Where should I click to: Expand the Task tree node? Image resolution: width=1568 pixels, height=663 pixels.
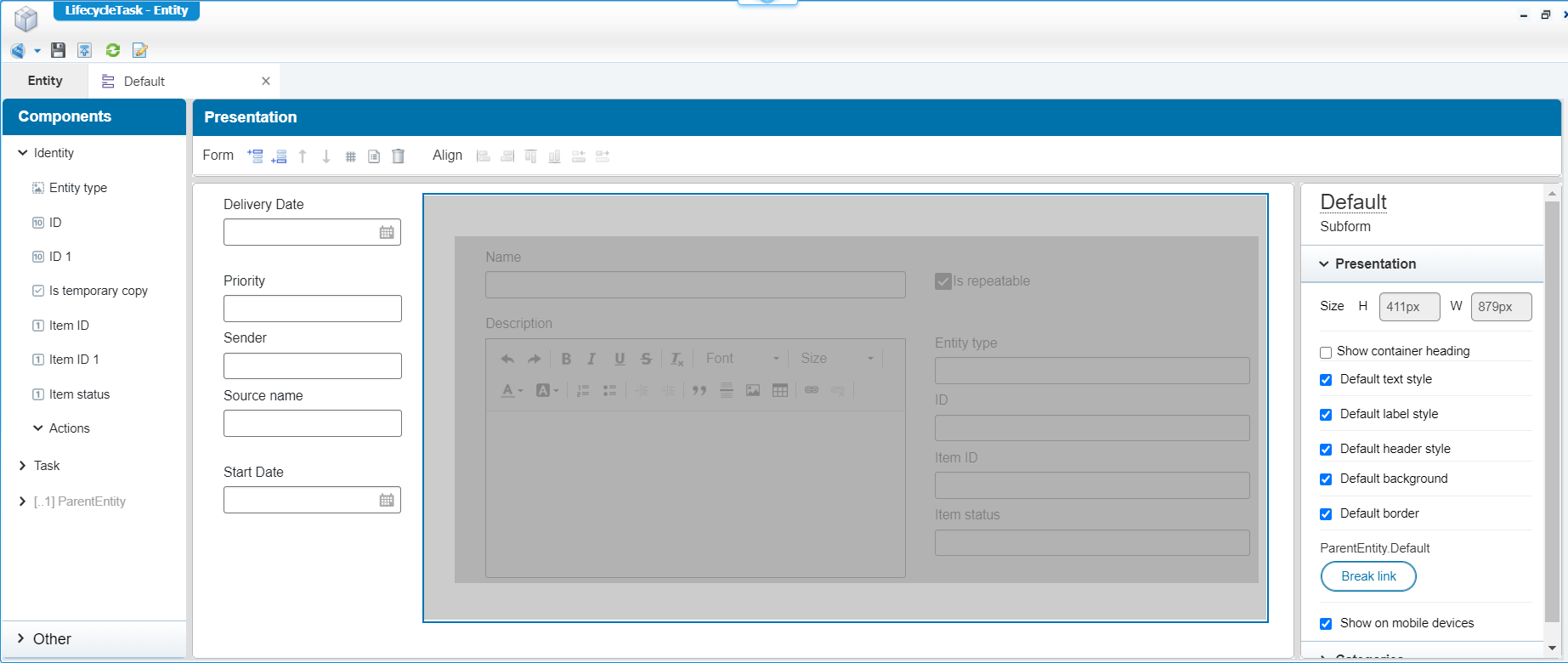(x=23, y=466)
